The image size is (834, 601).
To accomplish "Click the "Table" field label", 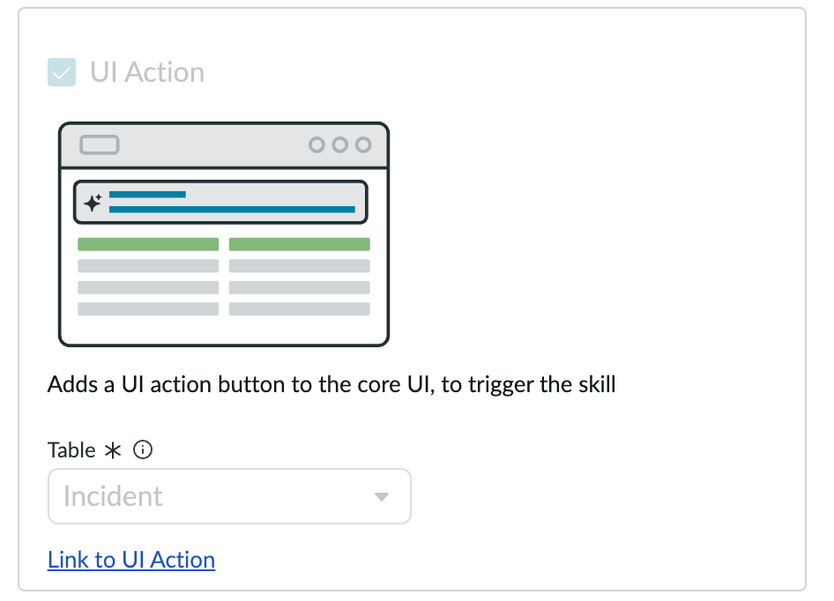I will click(x=72, y=451).
